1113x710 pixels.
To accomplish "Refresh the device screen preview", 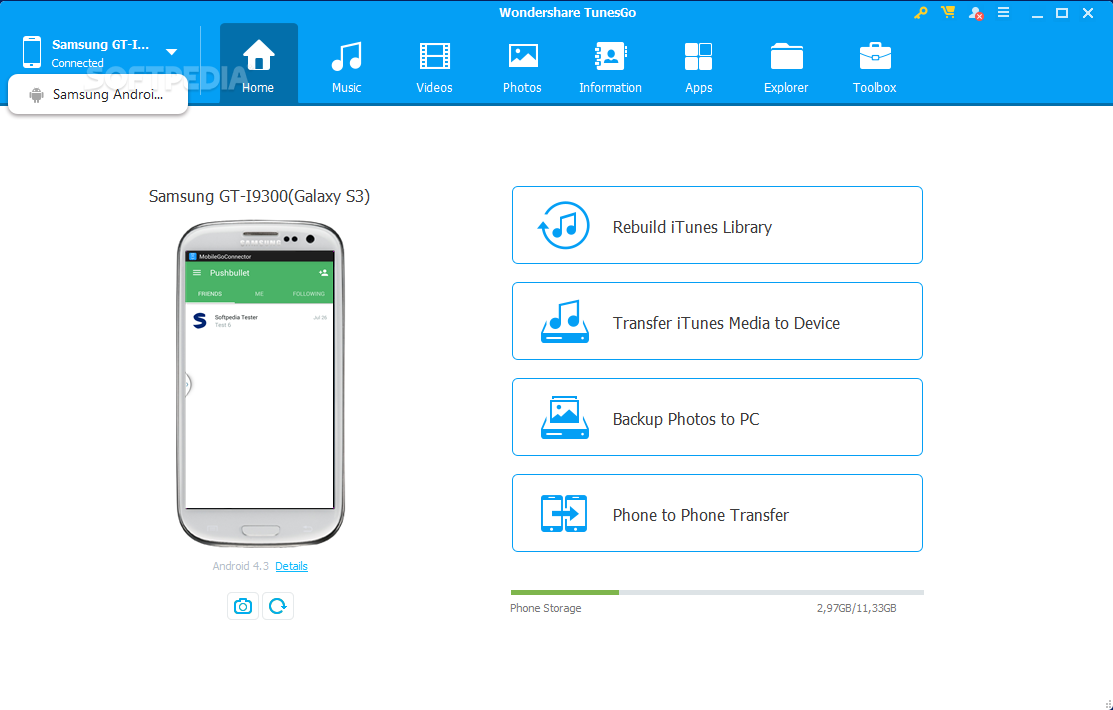I will pyautogui.click(x=278, y=606).
